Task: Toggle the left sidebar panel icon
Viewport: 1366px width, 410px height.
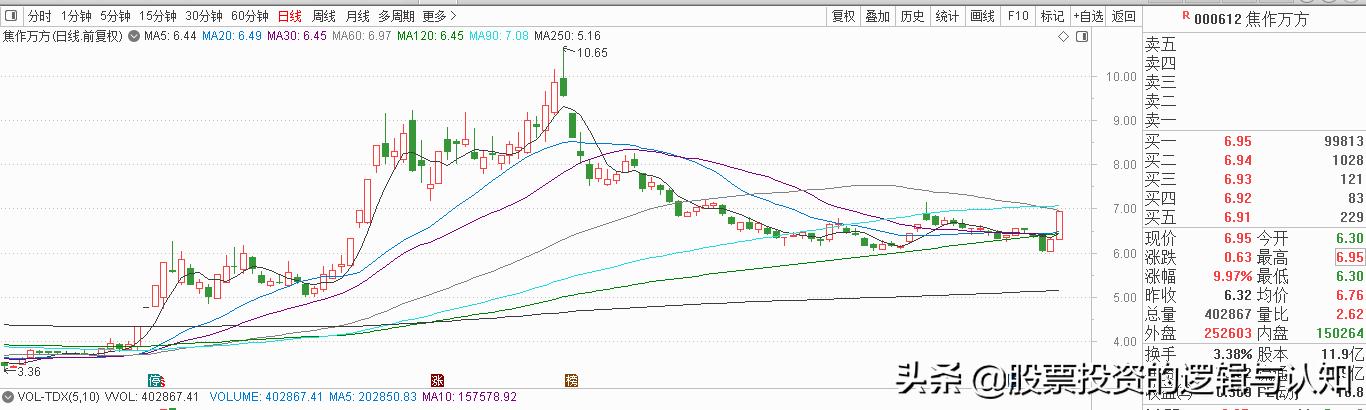Action: (12, 16)
